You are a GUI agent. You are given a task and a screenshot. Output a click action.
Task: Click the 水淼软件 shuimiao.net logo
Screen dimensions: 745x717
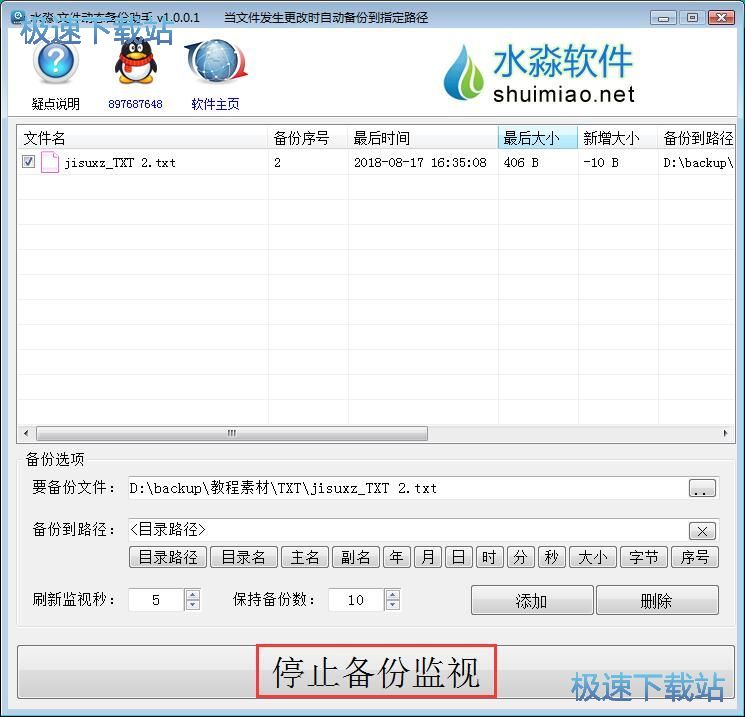[x=539, y=73]
